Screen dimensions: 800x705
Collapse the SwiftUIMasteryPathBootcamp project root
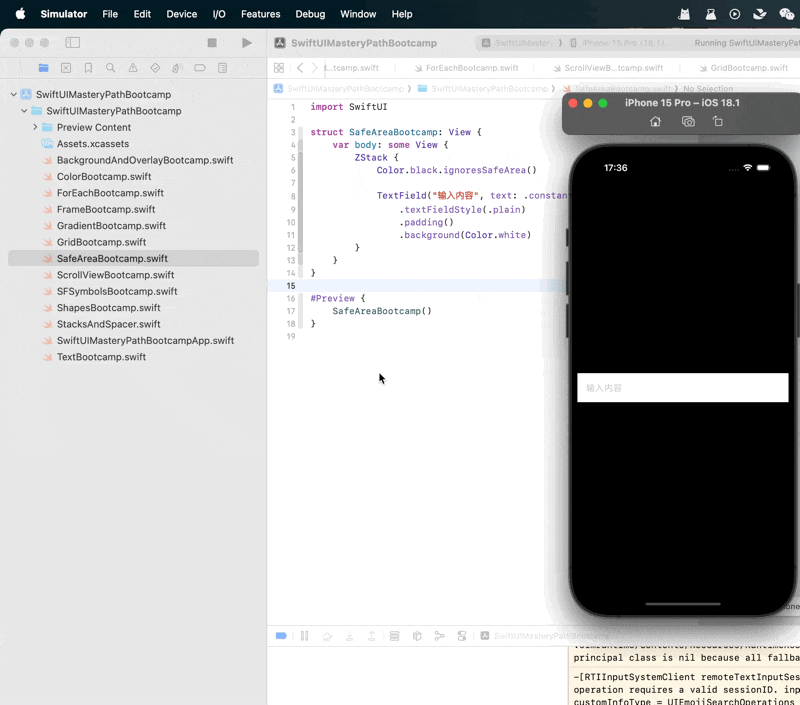point(14,95)
